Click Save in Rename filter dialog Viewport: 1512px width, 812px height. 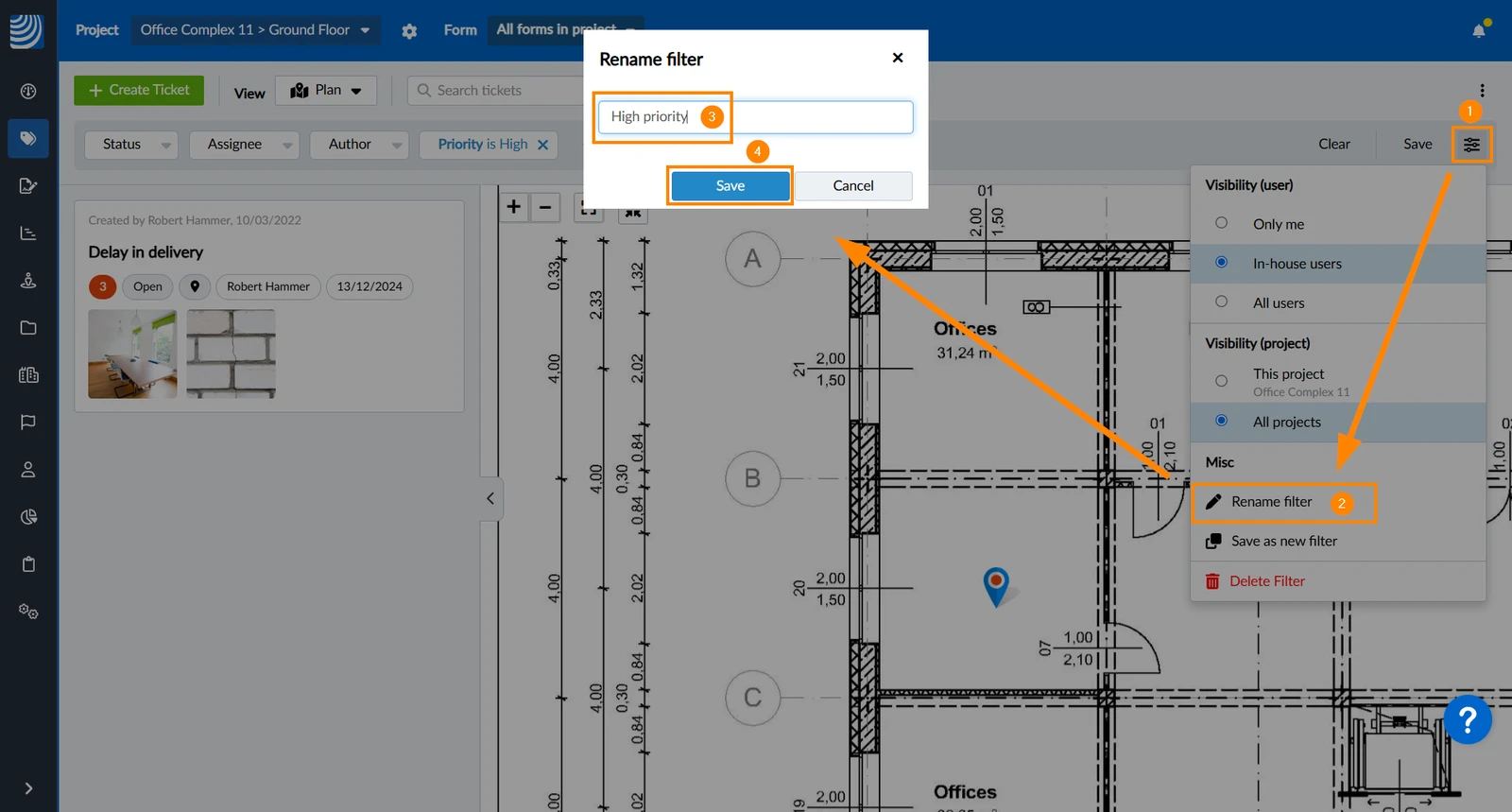click(x=730, y=186)
